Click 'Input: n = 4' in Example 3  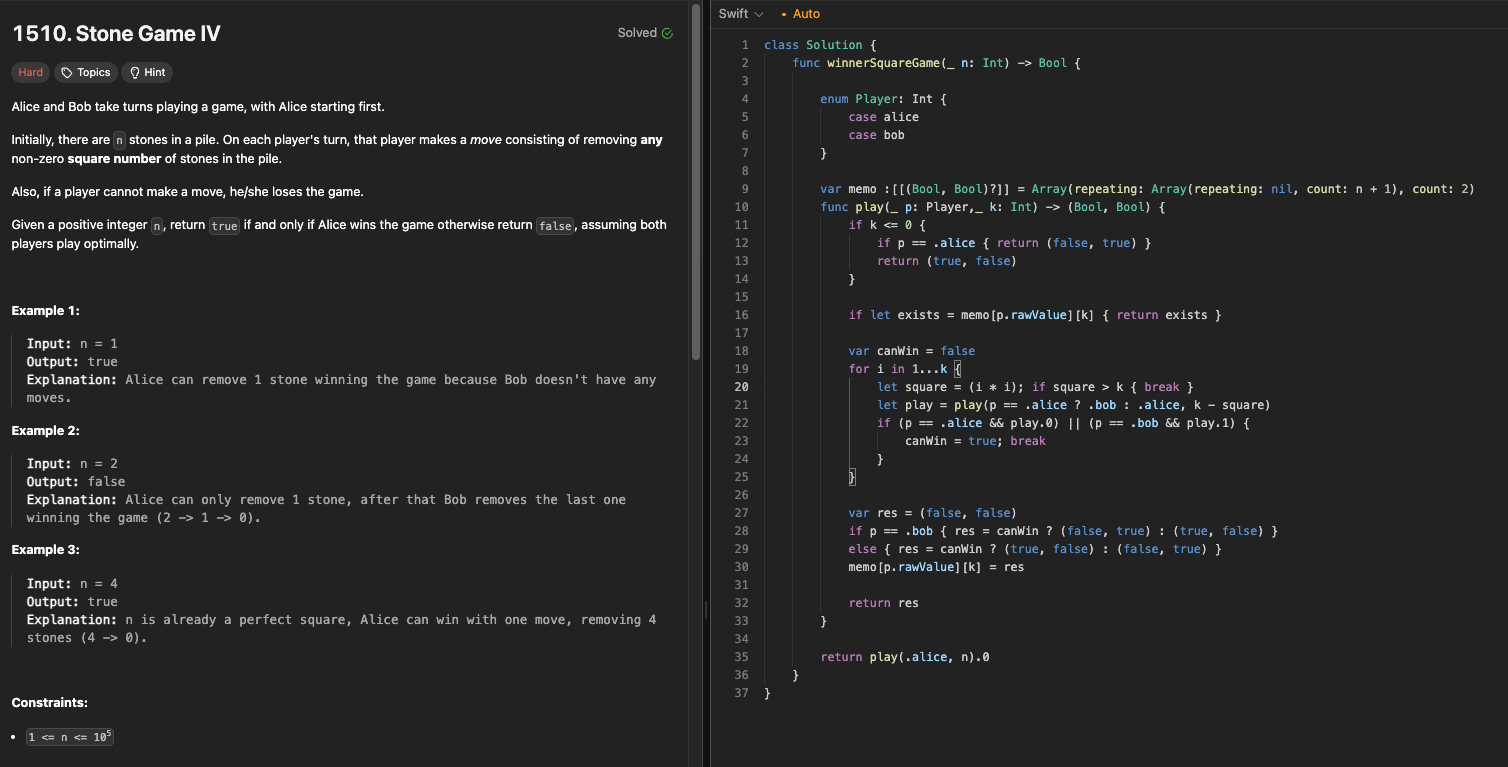coord(72,584)
